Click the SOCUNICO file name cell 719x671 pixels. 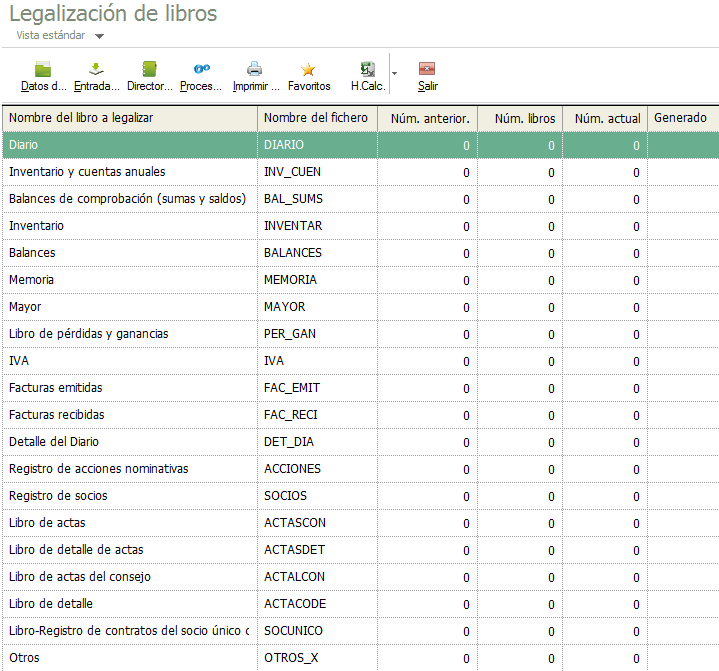[x=317, y=631]
